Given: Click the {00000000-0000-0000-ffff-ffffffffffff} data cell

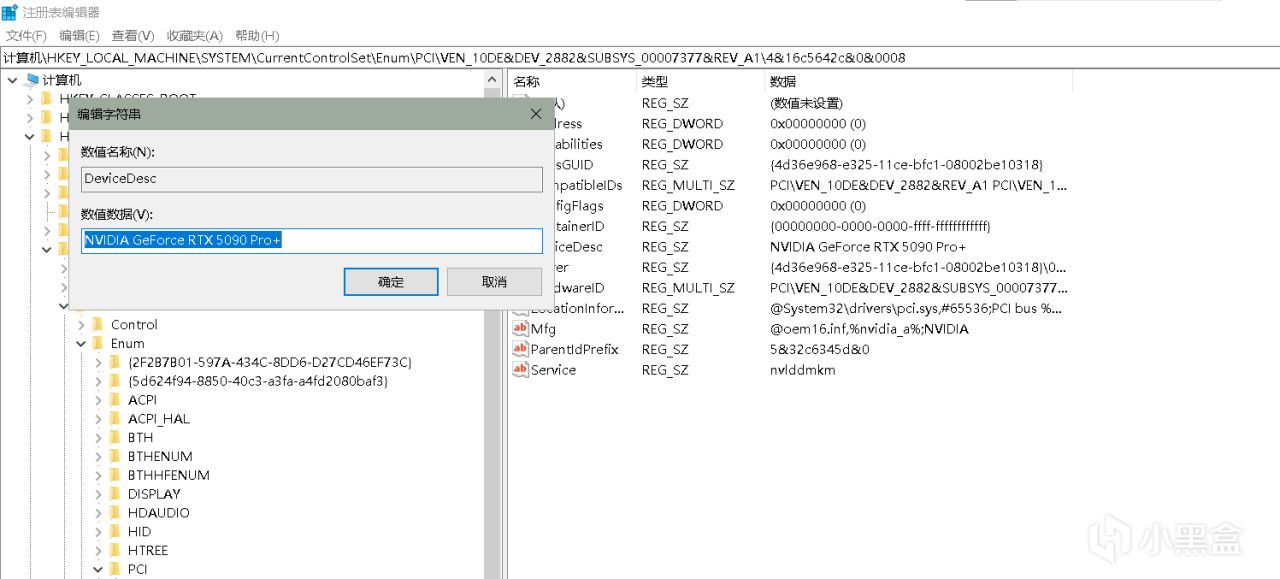Looking at the screenshot, I should coord(880,226).
